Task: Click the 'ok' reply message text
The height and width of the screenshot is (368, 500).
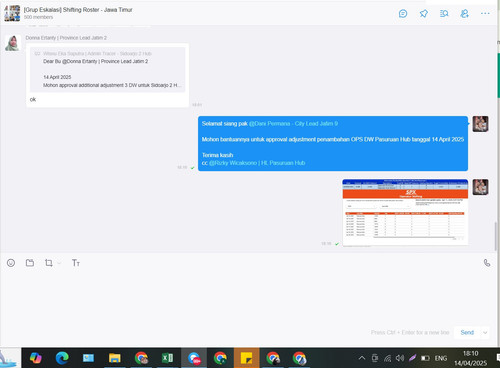Action: pyautogui.click(x=33, y=99)
